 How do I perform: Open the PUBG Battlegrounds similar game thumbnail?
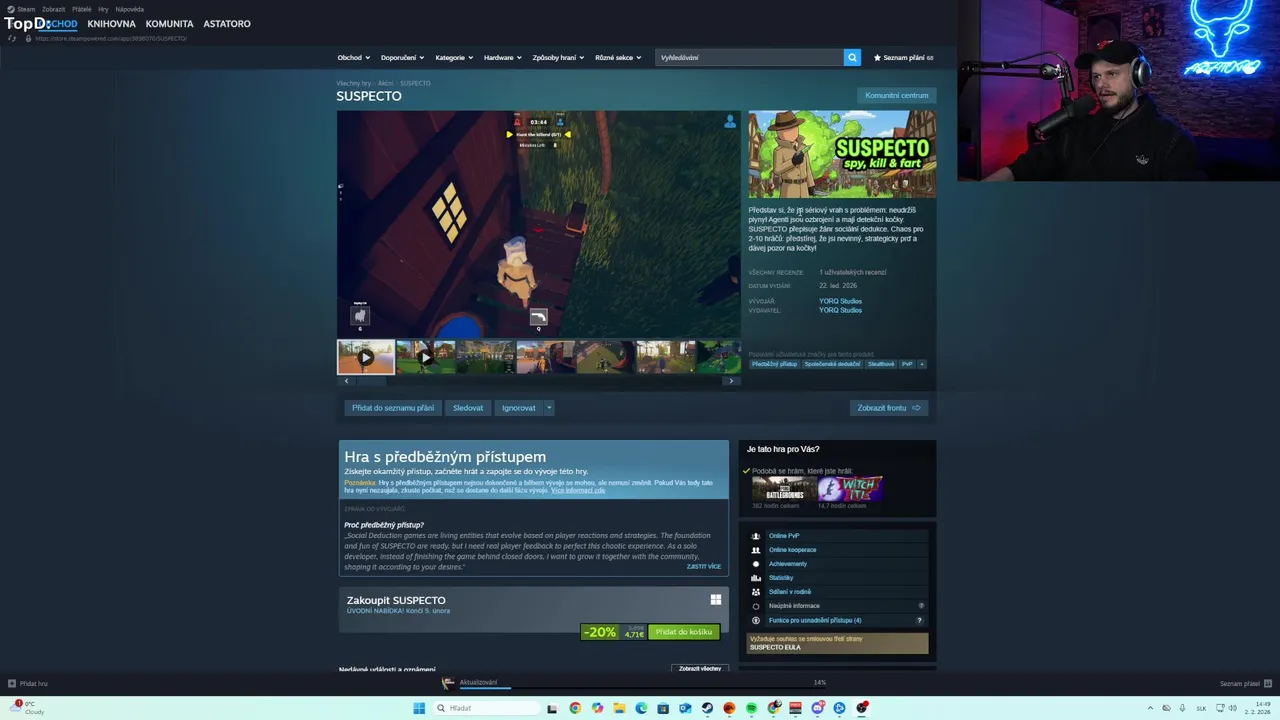click(x=783, y=488)
